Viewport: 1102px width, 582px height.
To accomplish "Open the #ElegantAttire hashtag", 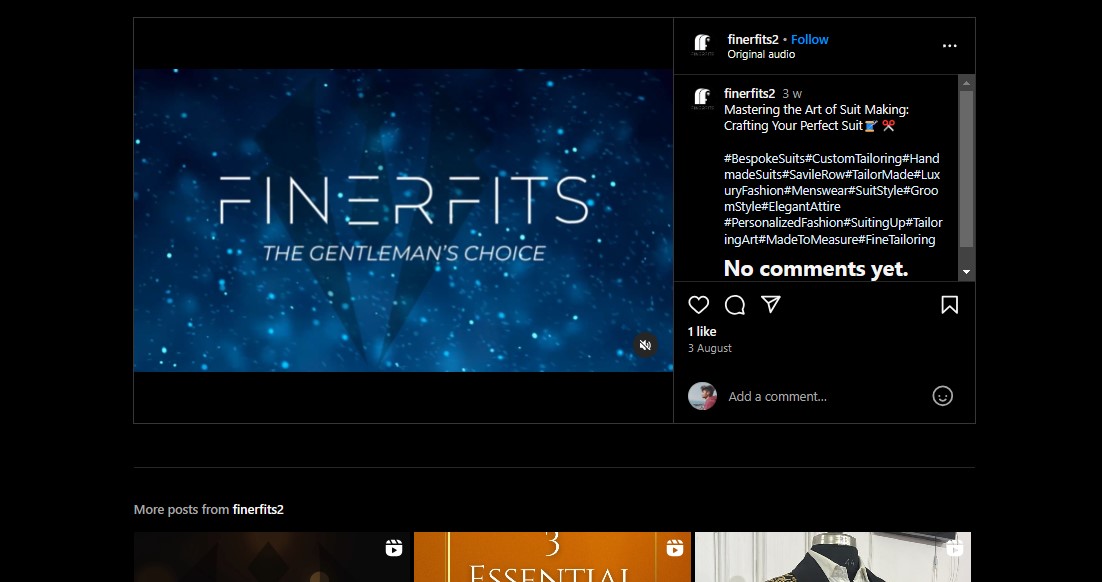I will (x=801, y=207).
